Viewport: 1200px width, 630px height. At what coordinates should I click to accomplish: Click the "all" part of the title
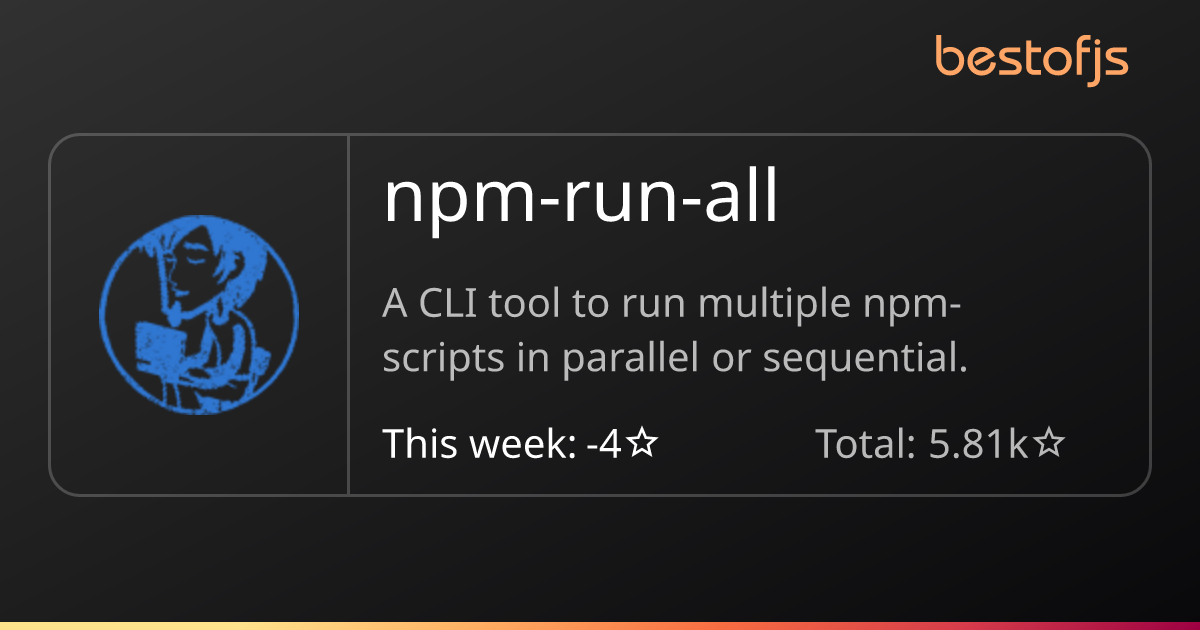[x=742, y=199]
